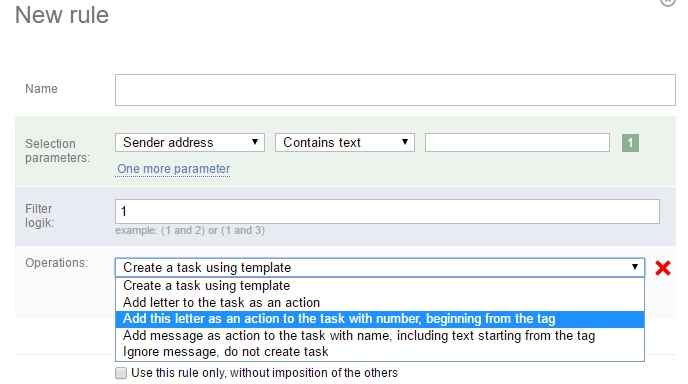
Task: Open the Contains text condition dropdown
Action: coord(344,143)
